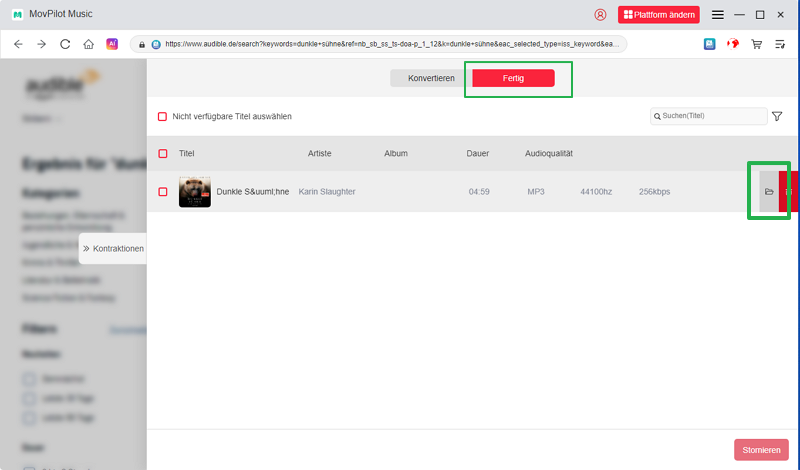Viewport: 800px width, 470px height.
Task: Maximize the MovPilot Music window
Action: click(x=760, y=15)
